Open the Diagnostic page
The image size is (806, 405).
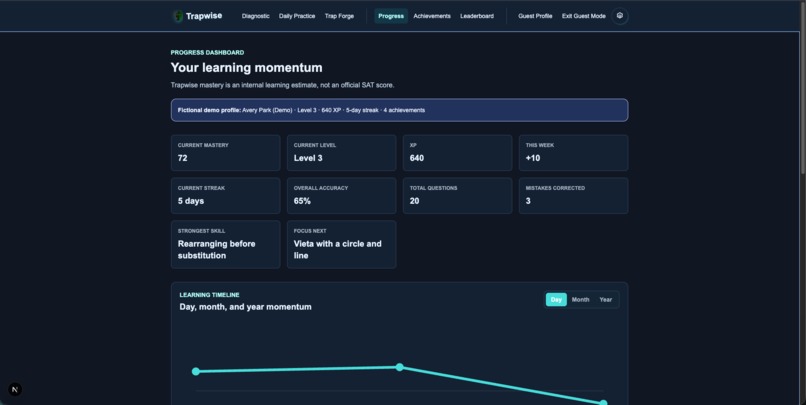pyautogui.click(x=255, y=16)
